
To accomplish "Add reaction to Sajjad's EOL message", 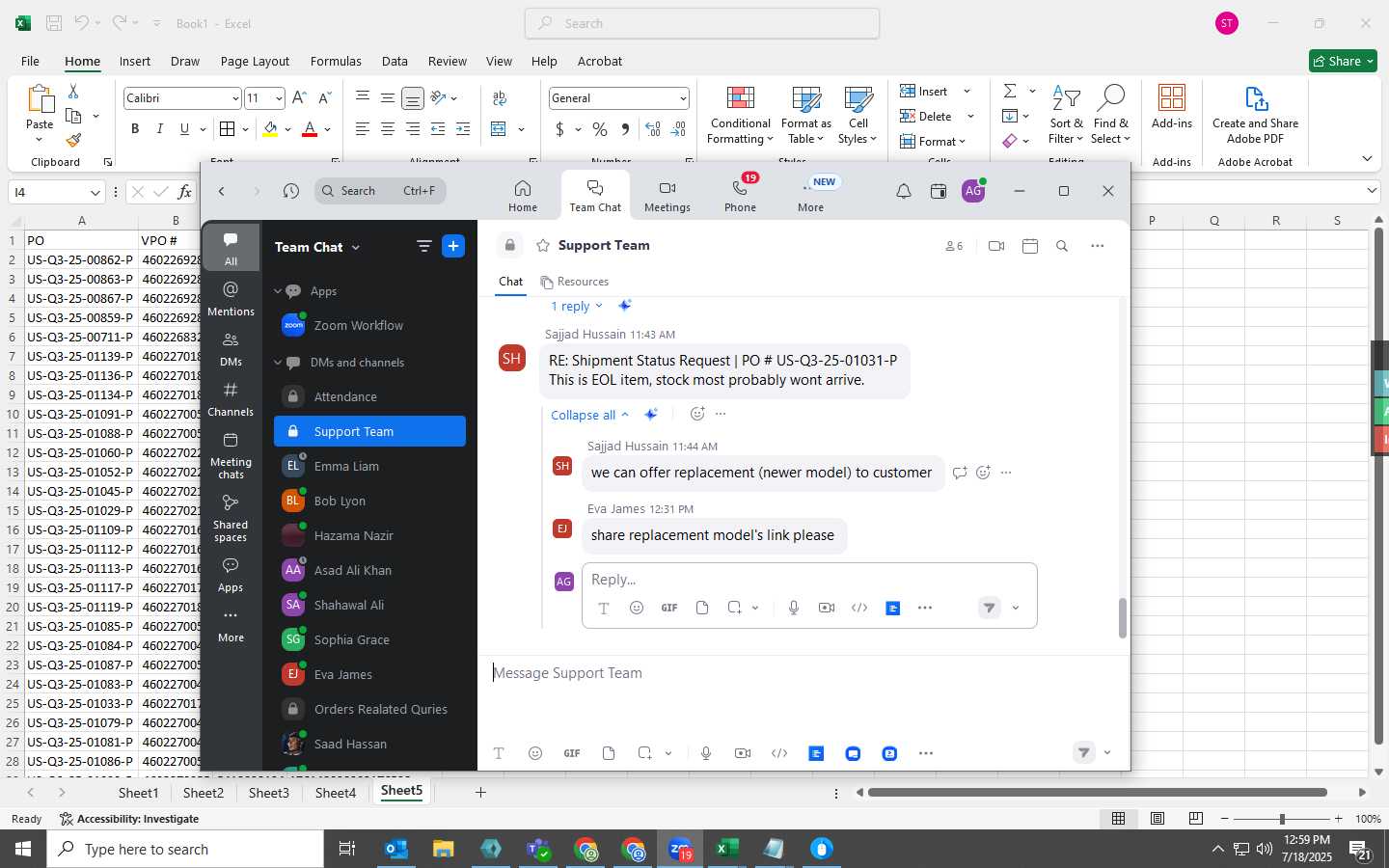I will pyautogui.click(x=697, y=414).
